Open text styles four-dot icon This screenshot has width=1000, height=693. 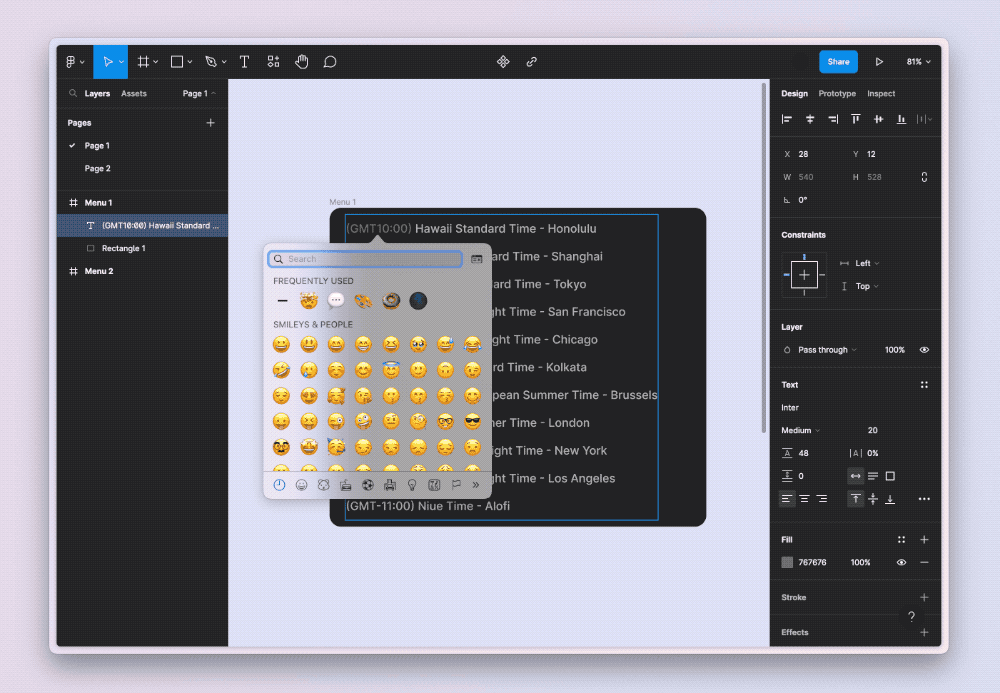click(924, 384)
